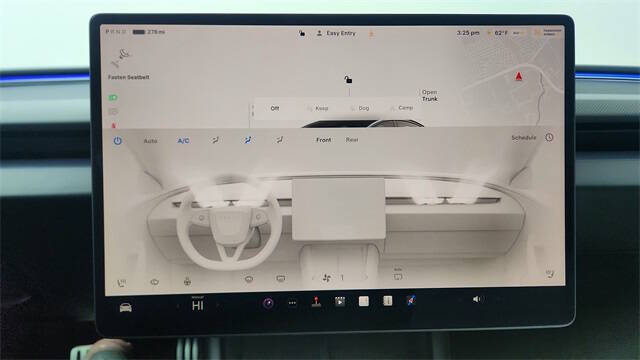Screen dimensions: 640x360
Task: Tap the green headlight indicator
Action: coord(113,98)
